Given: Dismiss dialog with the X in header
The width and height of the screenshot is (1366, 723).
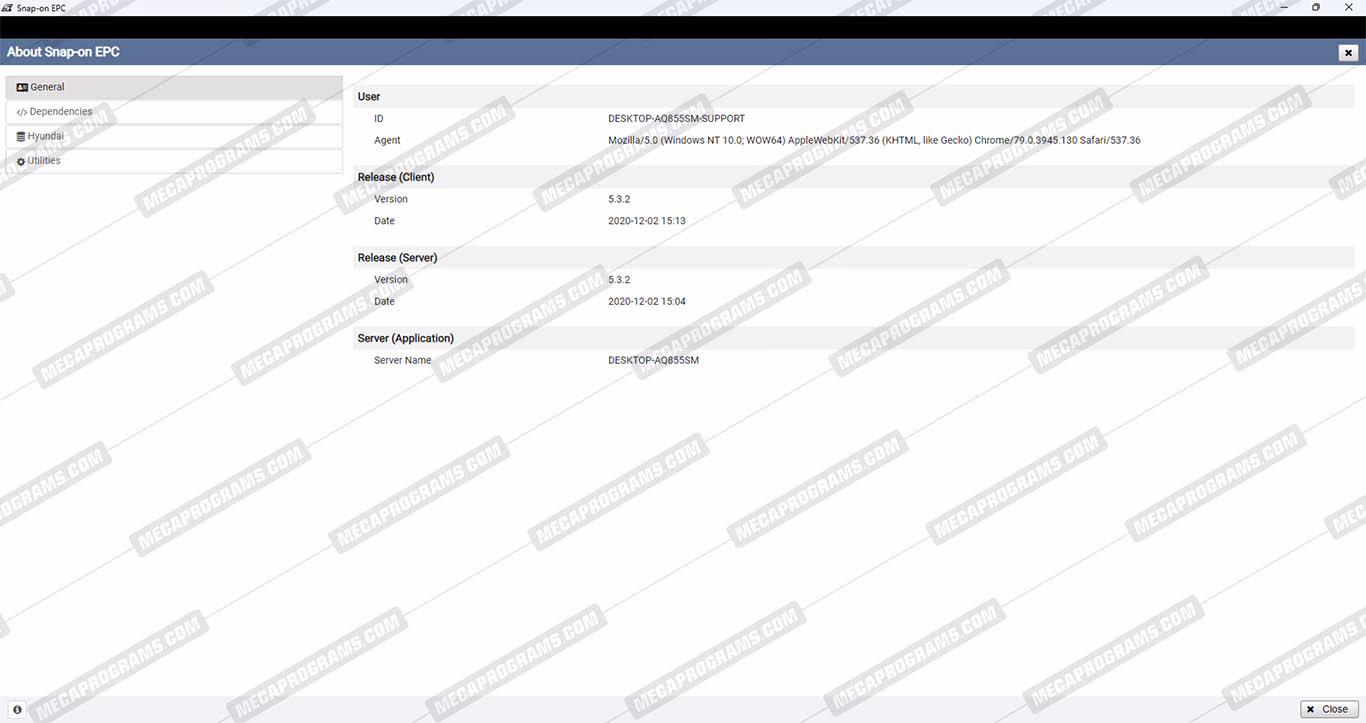Looking at the screenshot, I should [x=1348, y=53].
